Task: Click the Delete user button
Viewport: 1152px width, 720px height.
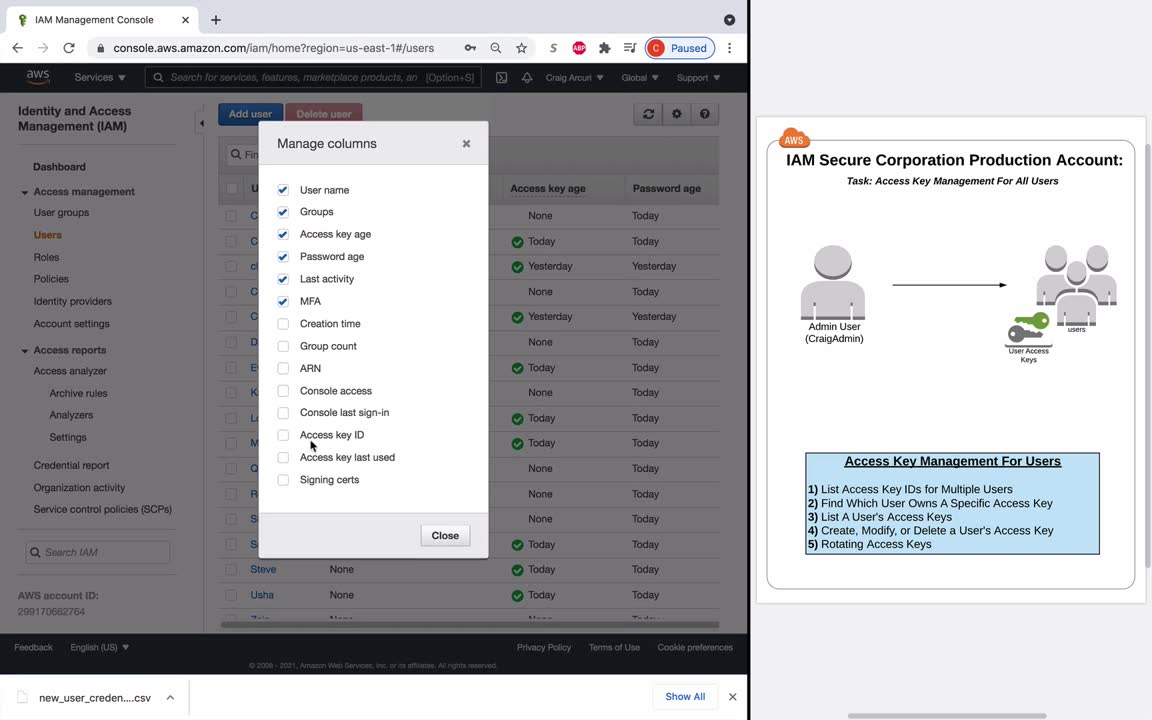Action: (x=324, y=114)
